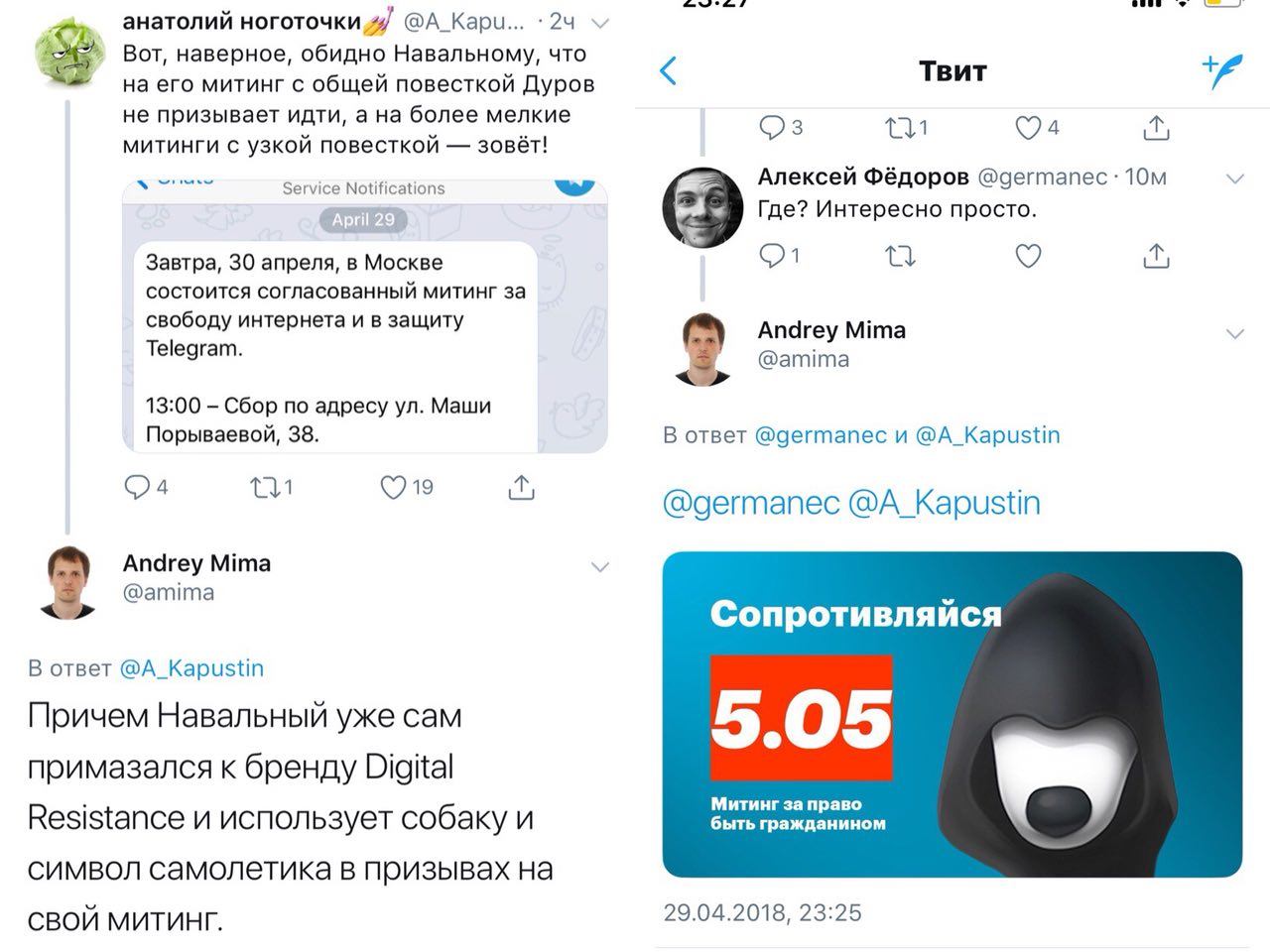Screen dimensions: 1270x952
Task: View Алексей Фёдоров's profile avatar
Action: [702, 206]
